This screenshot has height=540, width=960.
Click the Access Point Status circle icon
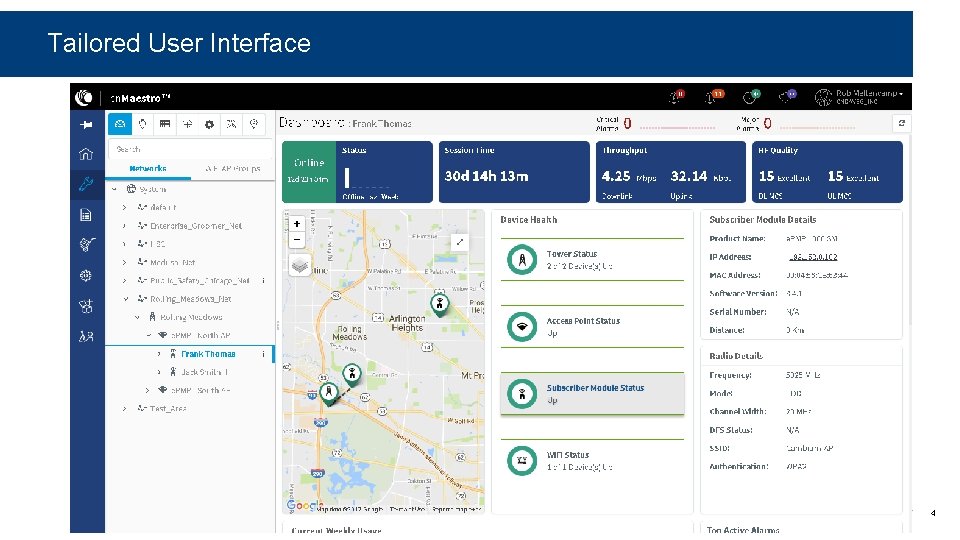pos(522,326)
